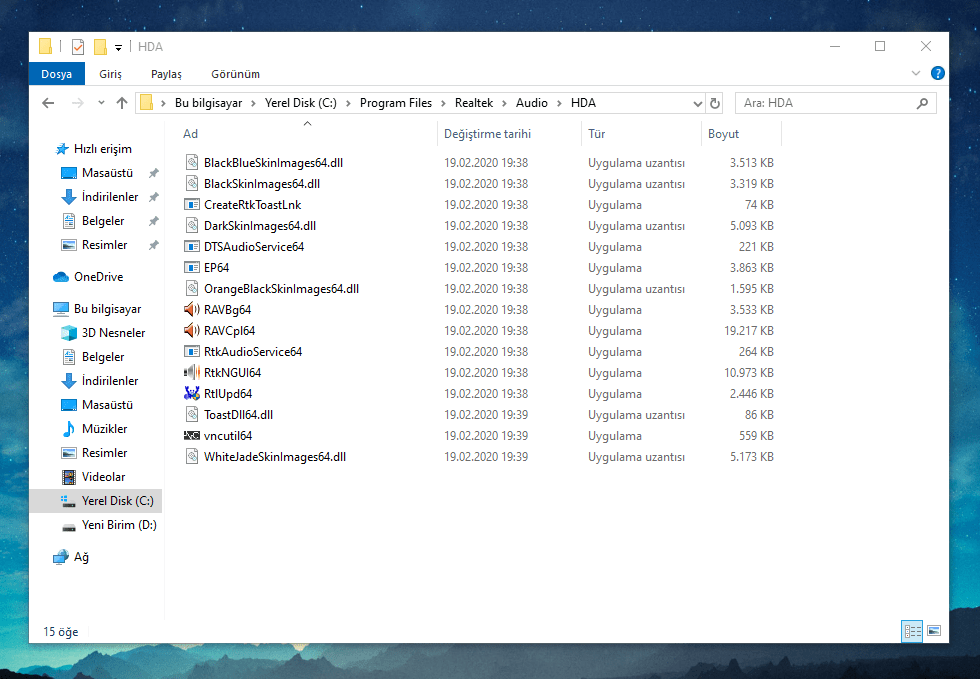Select the RtlUpd64 crab icon
Image resolution: width=980 pixels, height=679 pixels.
point(192,393)
